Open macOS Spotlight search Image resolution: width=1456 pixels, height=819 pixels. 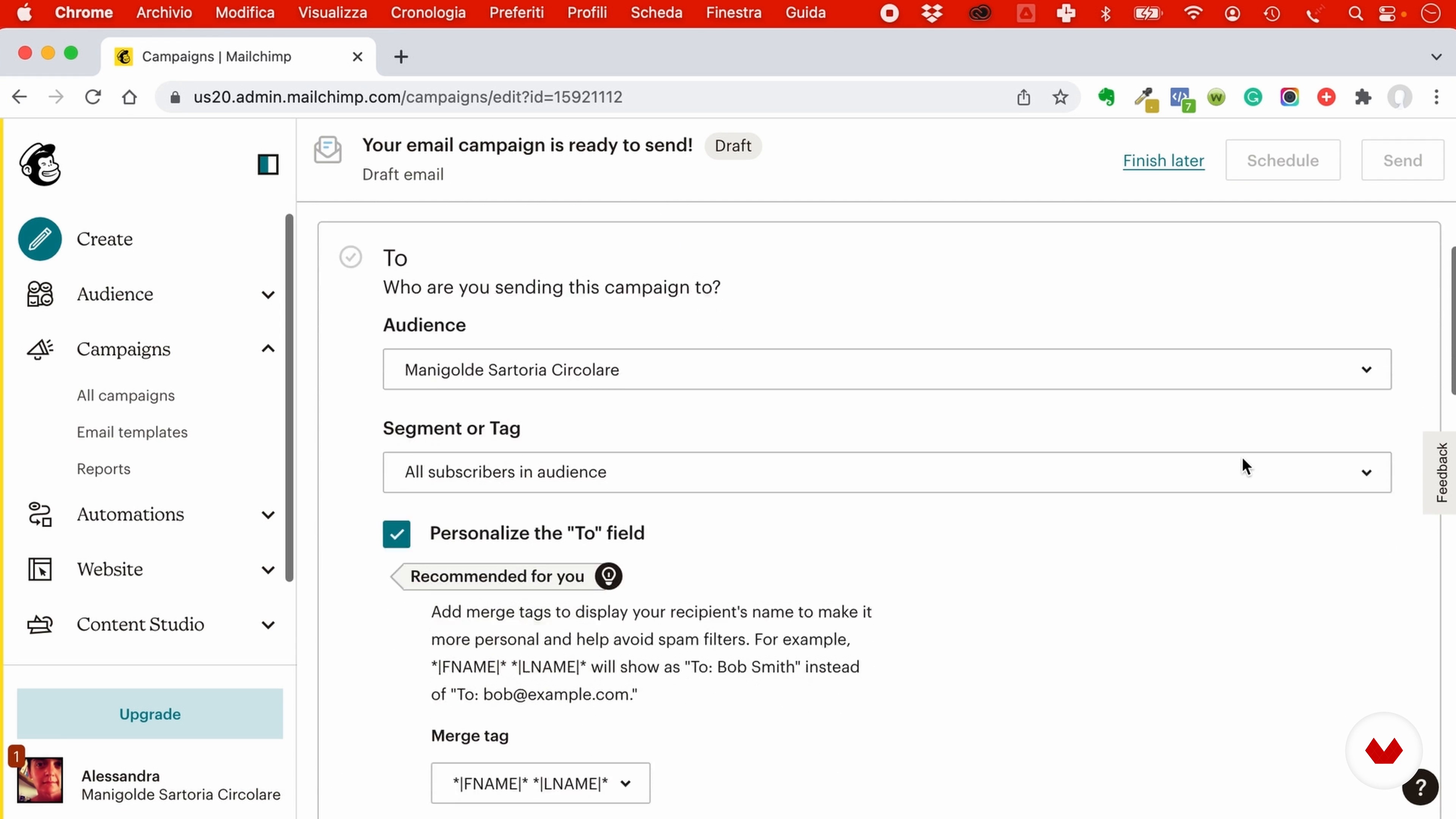pyautogui.click(x=1356, y=14)
